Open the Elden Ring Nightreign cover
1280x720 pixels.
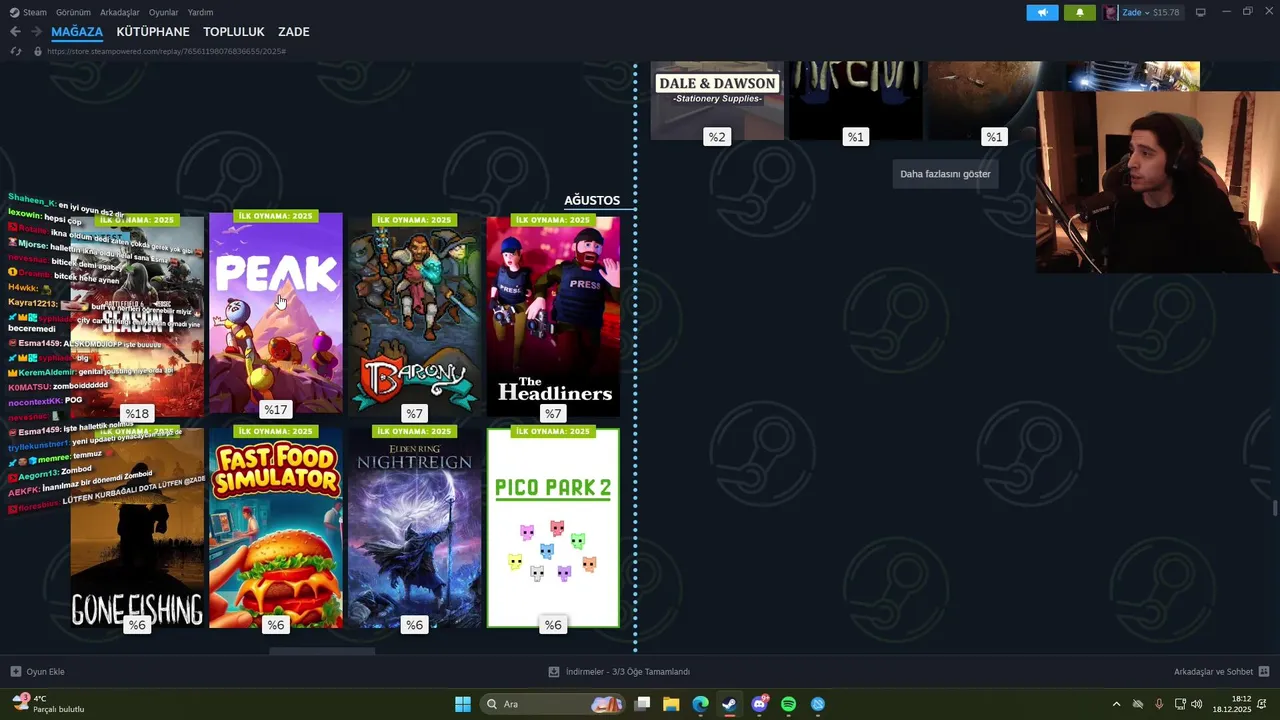point(414,527)
